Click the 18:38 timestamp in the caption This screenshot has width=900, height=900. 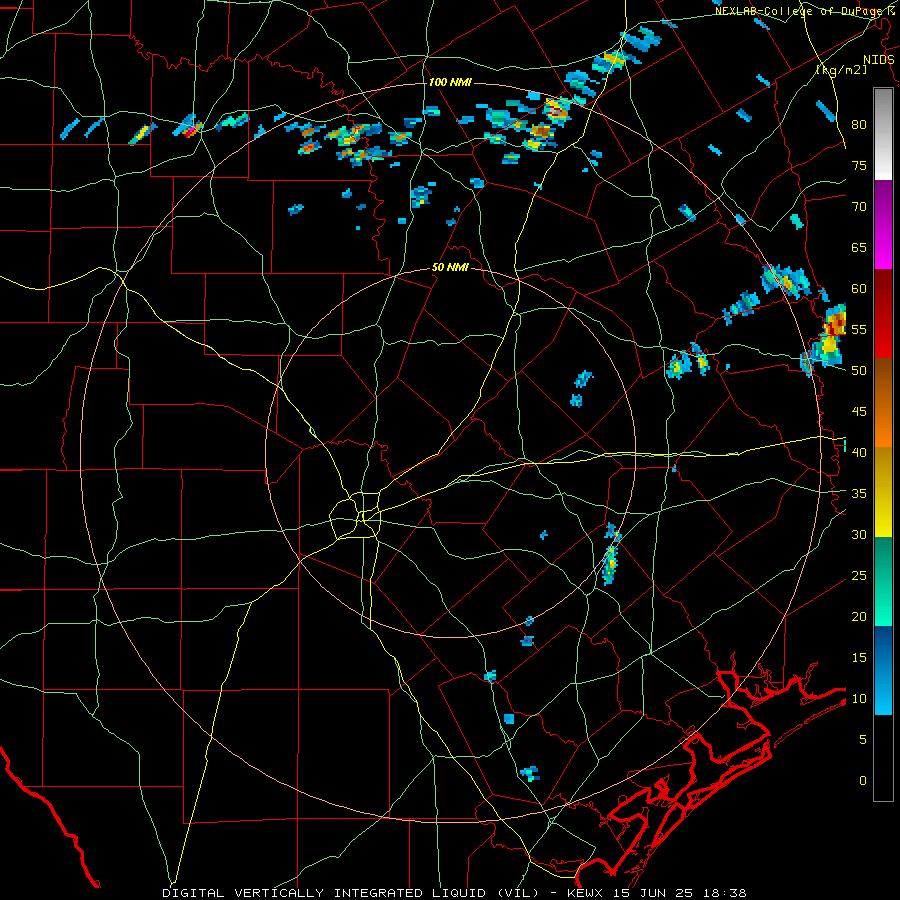[727, 893]
